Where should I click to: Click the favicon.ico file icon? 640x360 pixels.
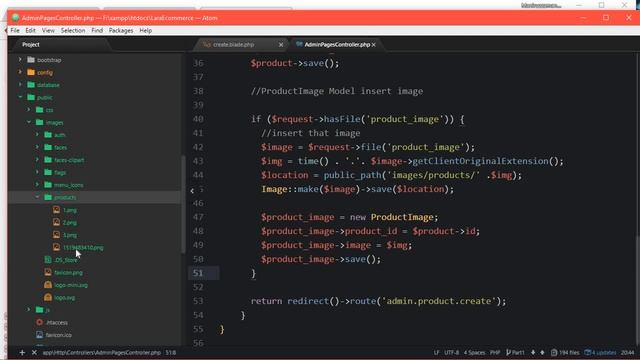tap(40, 335)
